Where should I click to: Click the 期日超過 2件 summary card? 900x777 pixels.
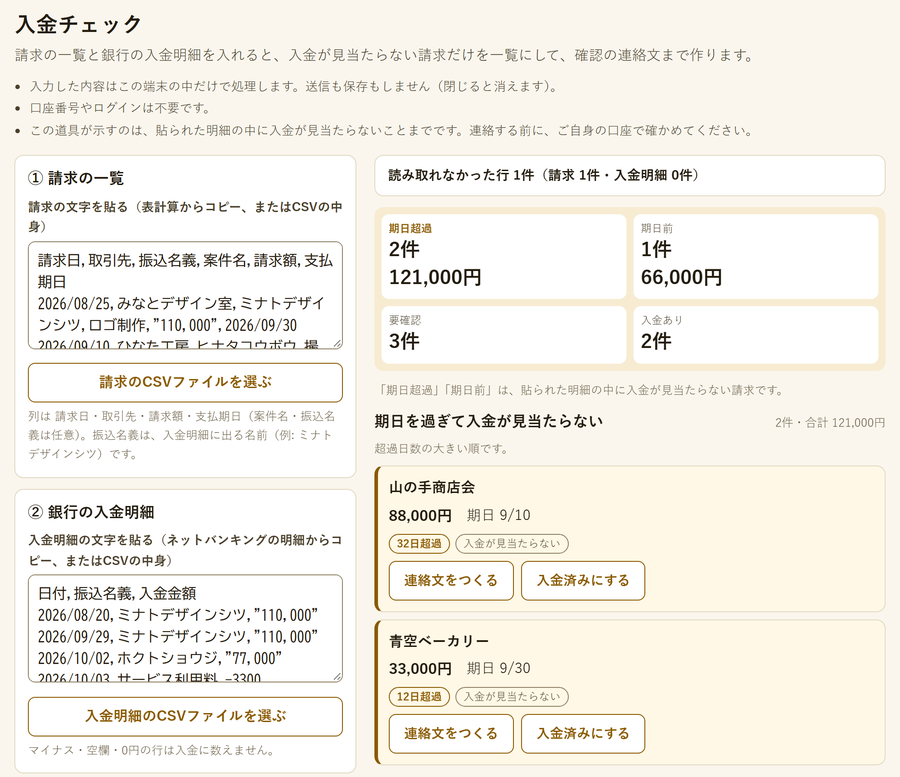click(x=503, y=256)
